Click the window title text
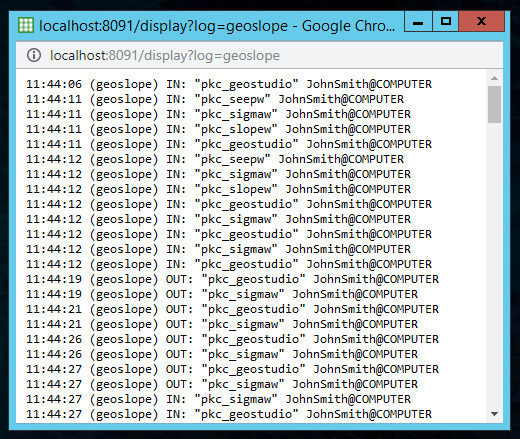520x439 pixels. pos(217,26)
